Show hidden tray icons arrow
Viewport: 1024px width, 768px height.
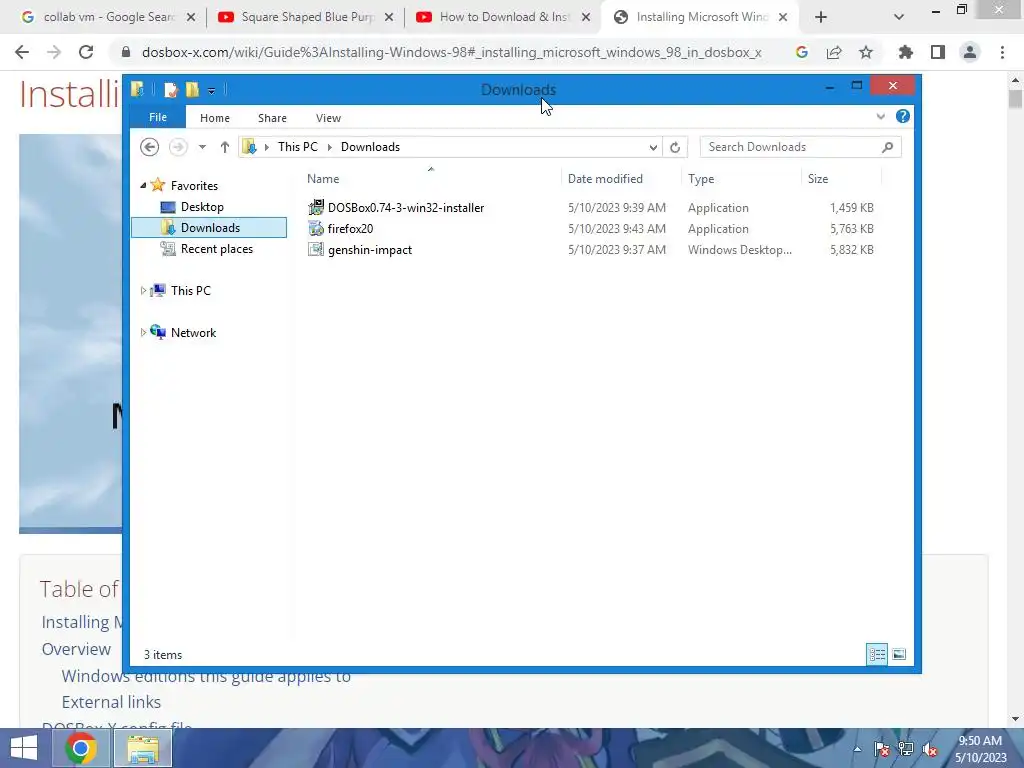click(x=857, y=750)
